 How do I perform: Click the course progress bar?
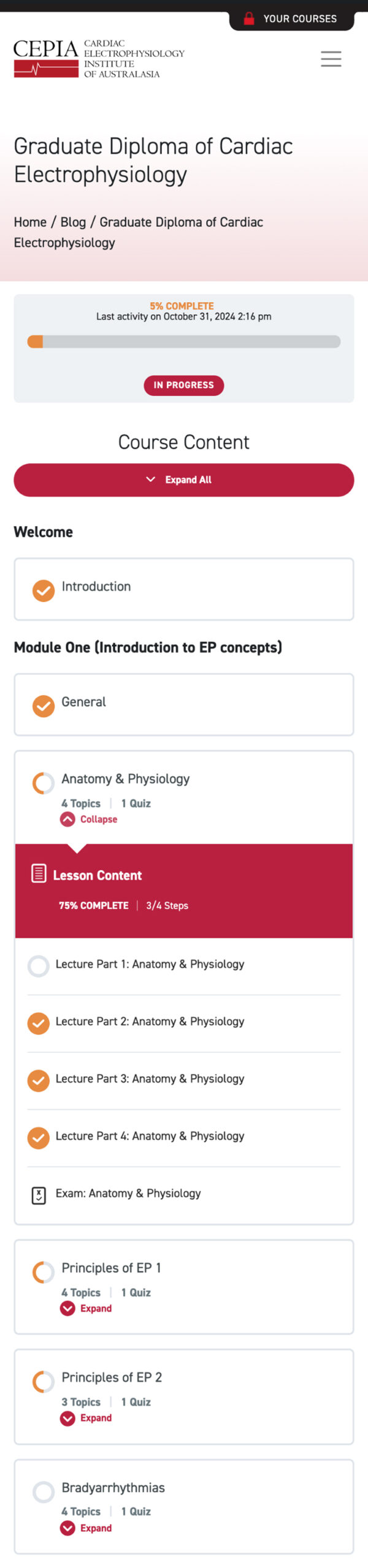(184, 342)
